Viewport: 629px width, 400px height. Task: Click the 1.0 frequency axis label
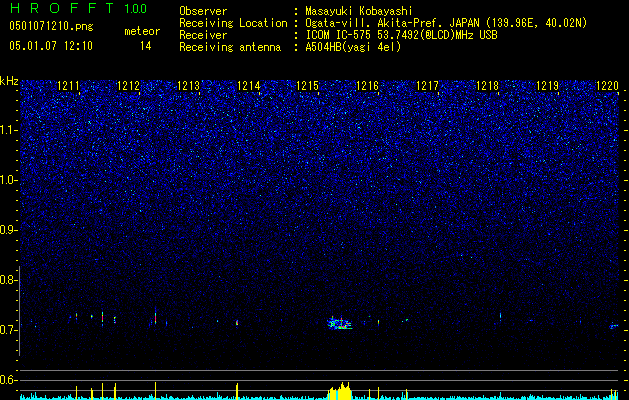pyautogui.click(x=9, y=180)
